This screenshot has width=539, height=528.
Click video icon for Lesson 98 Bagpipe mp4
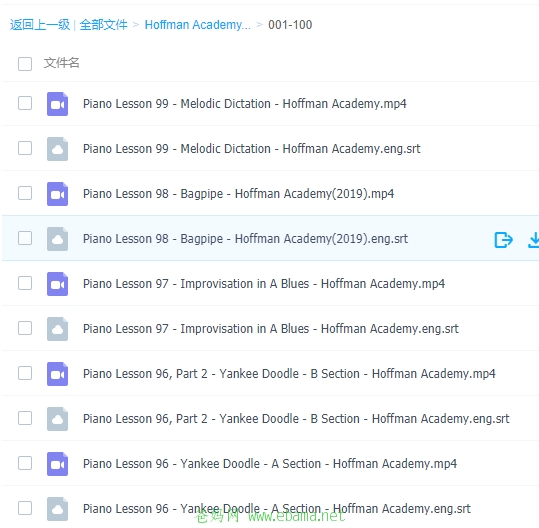pyautogui.click(x=57, y=194)
